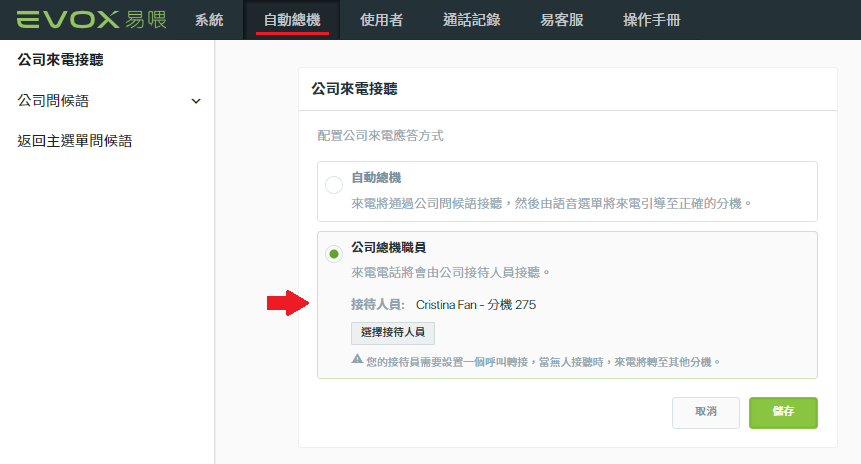This screenshot has height=464, width=861.
Task: Open the 系統 menu
Action: point(209,20)
